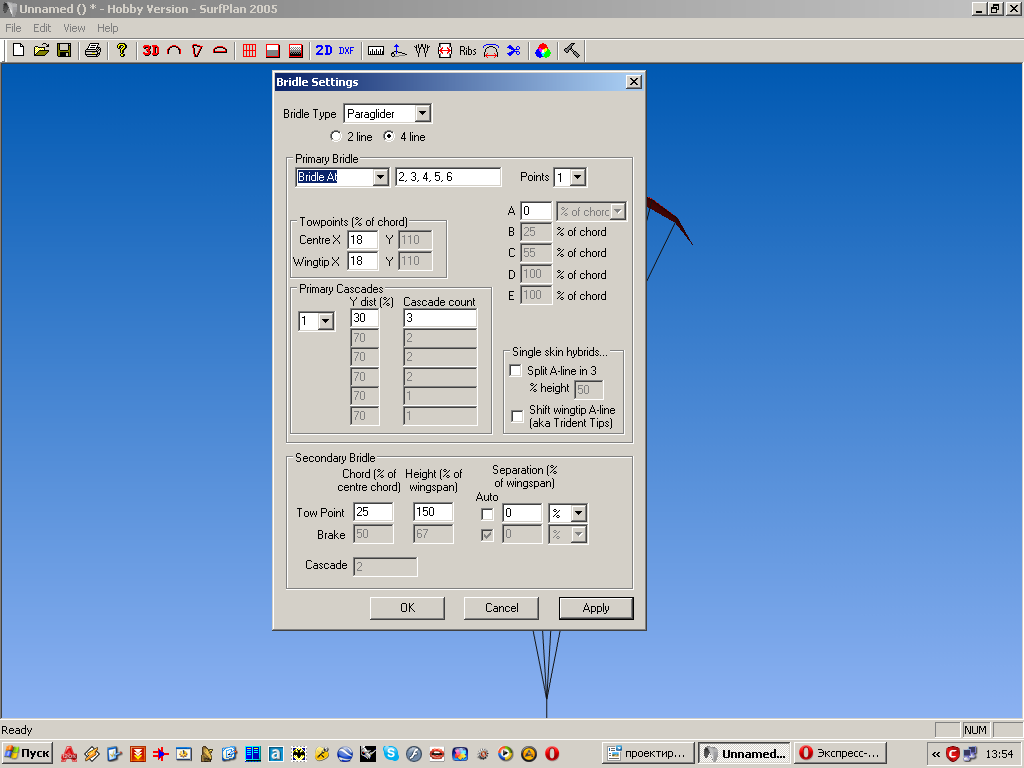
Task: Open the RGB color wheel toolbar icon
Action: (x=542, y=50)
